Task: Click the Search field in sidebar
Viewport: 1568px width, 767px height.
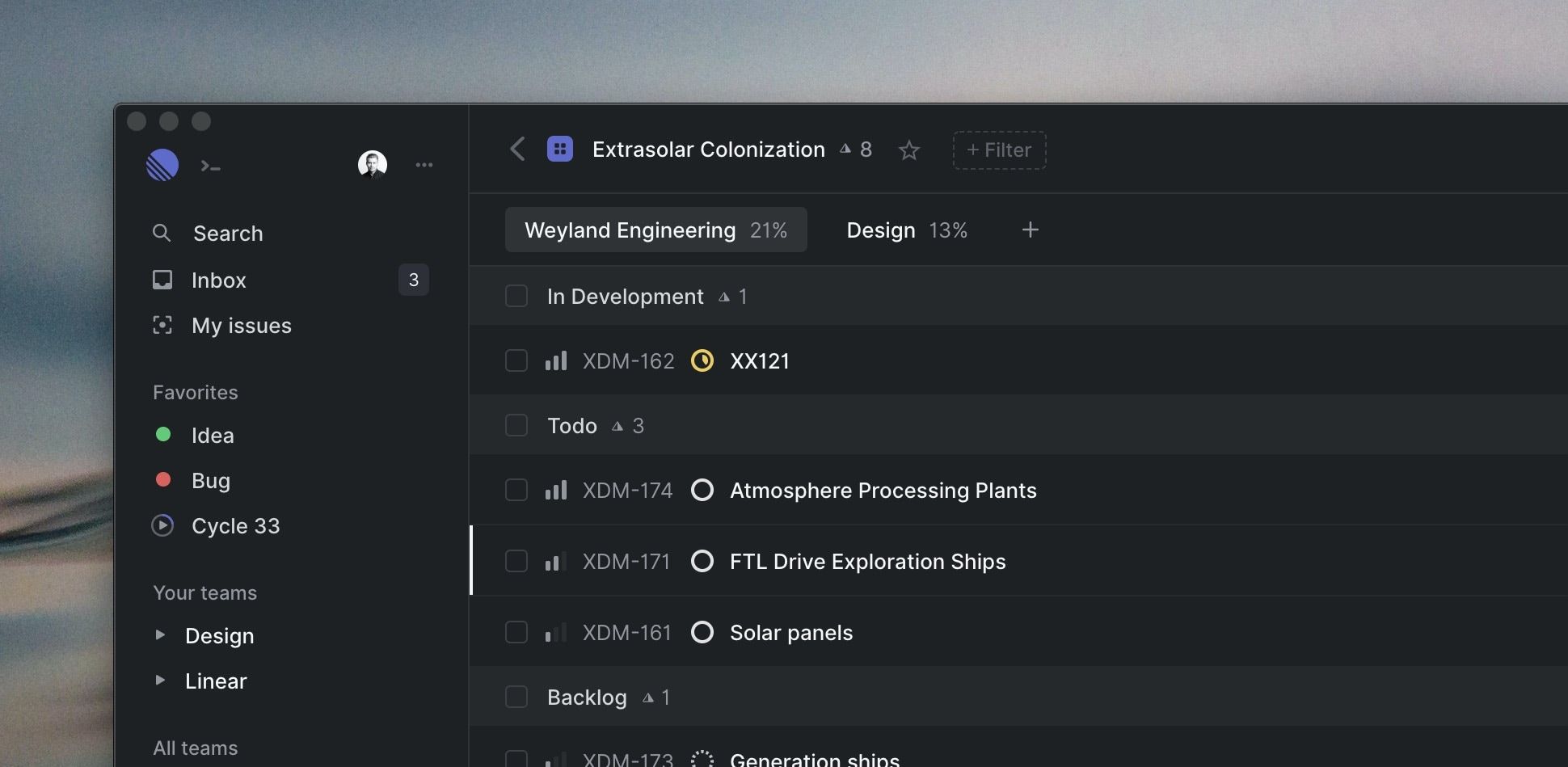Action: tap(228, 234)
